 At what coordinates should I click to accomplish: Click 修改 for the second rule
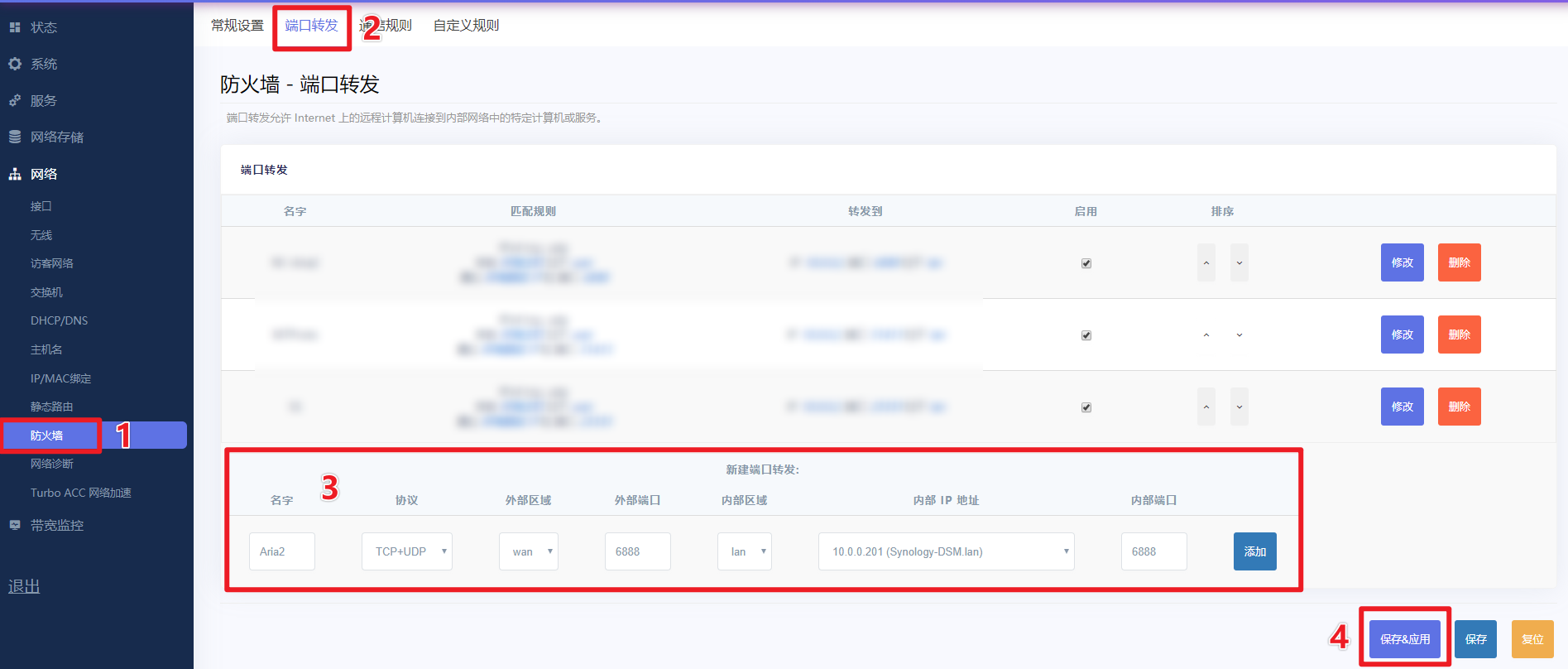(1403, 334)
